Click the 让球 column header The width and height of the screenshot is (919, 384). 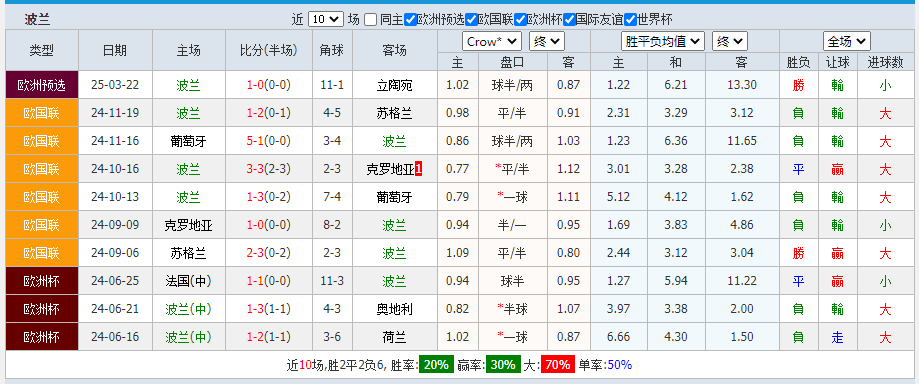click(x=837, y=62)
